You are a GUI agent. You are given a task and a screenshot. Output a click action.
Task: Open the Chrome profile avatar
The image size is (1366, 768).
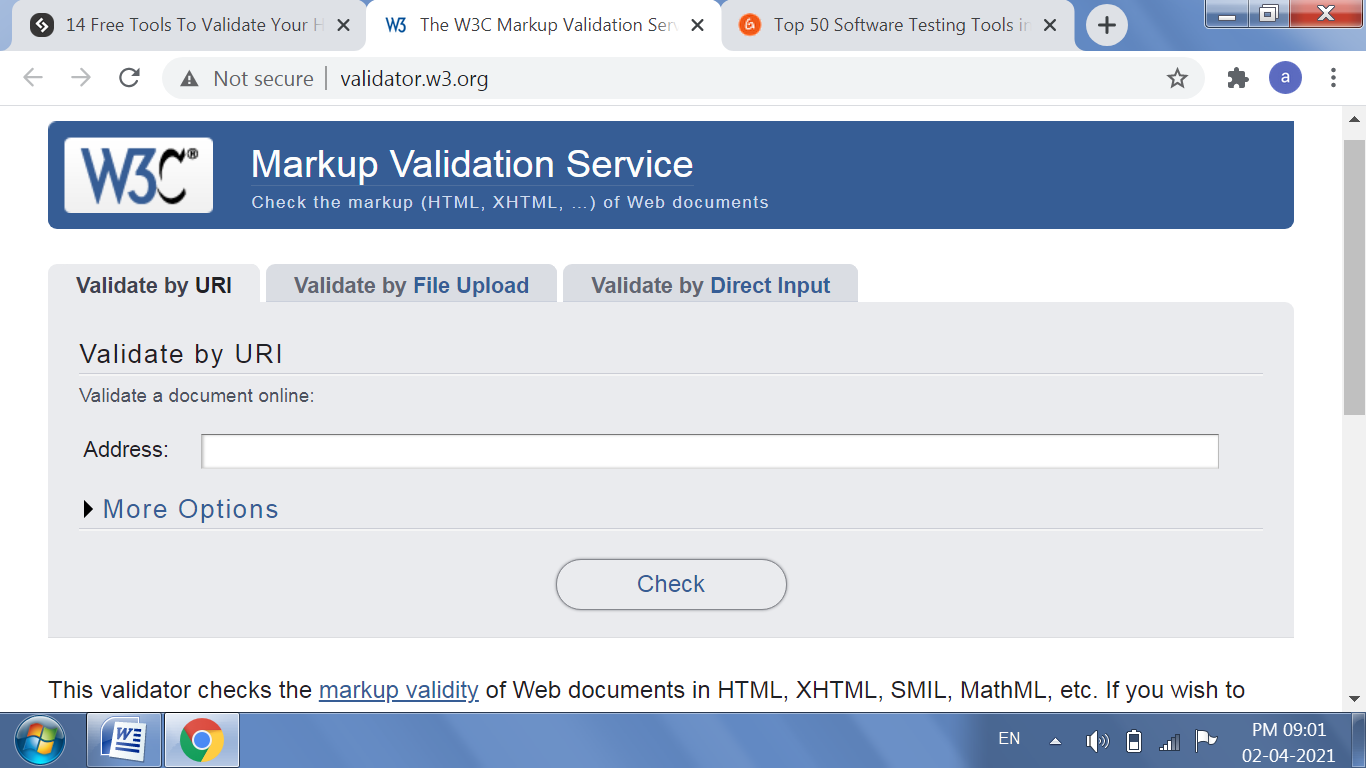point(1285,78)
